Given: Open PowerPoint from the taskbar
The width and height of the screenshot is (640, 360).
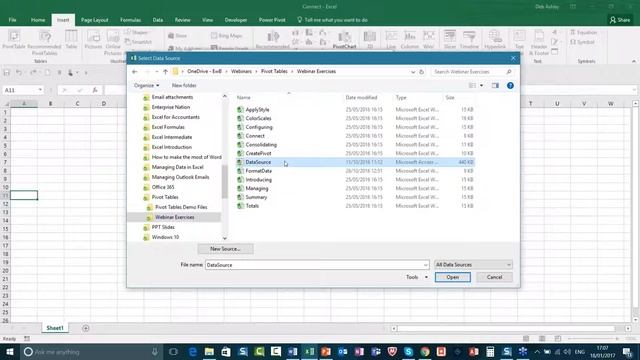Looking at the screenshot, I should (326, 351).
